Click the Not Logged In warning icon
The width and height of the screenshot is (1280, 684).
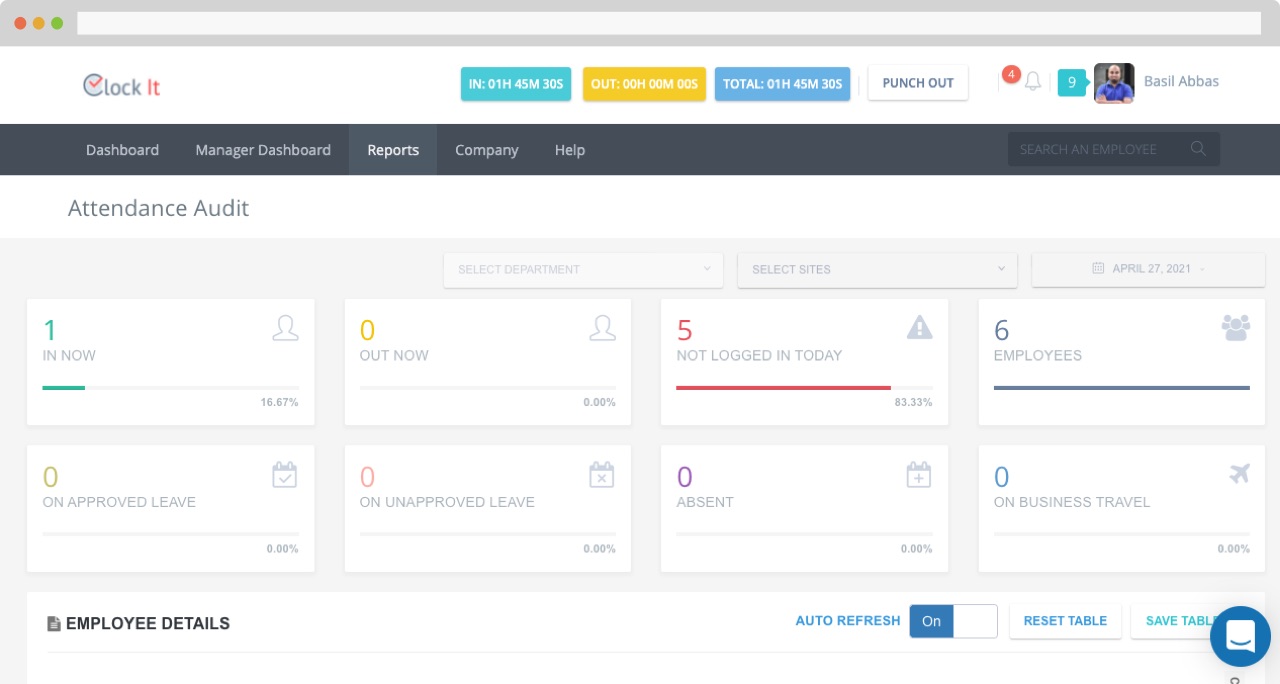(919, 327)
